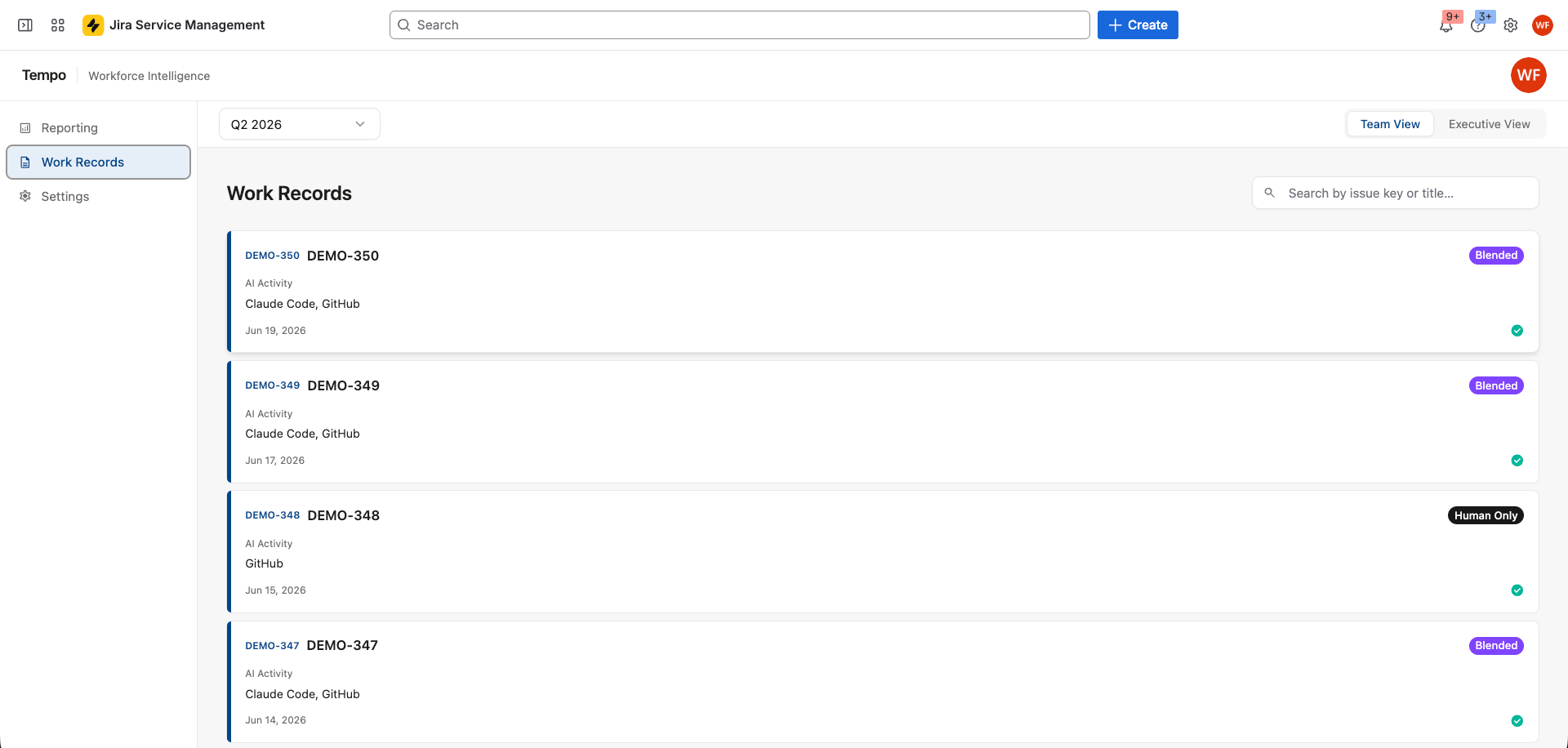The image size is (1568, 748).
Task: Click Claude Code, GitHub on DEMO-349
Action: 303,434
